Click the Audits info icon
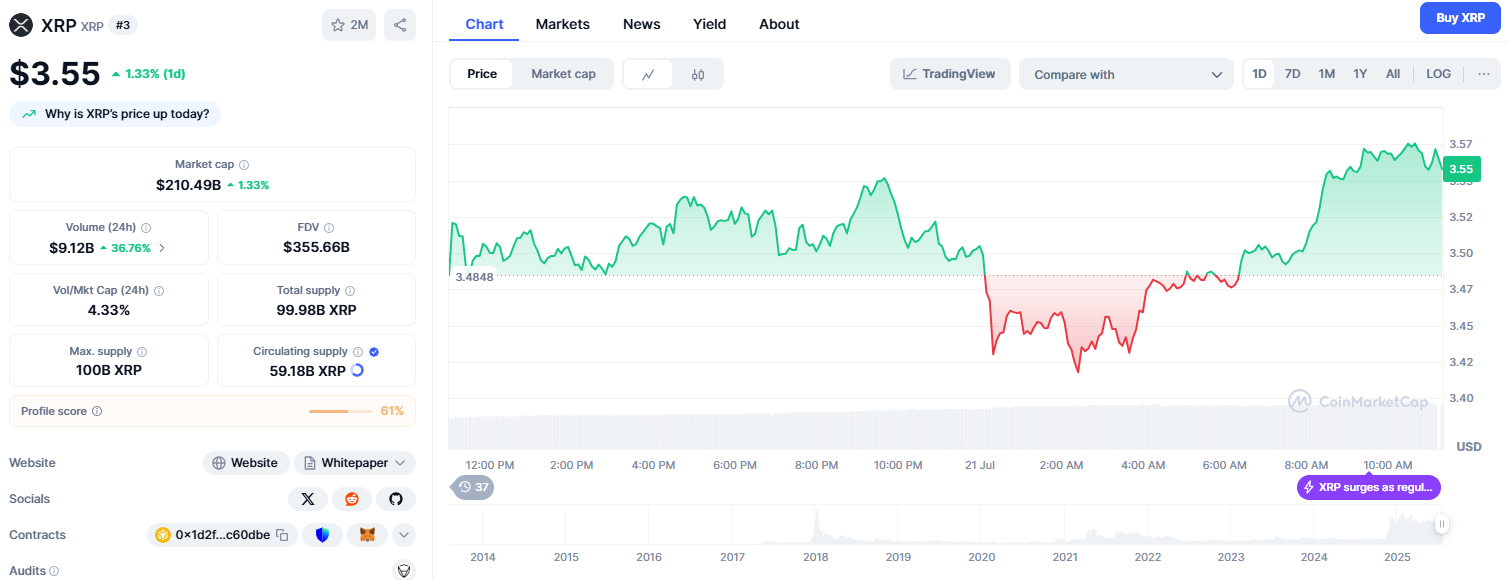Viewport: 1509px width, 580px height. point(54,571)
